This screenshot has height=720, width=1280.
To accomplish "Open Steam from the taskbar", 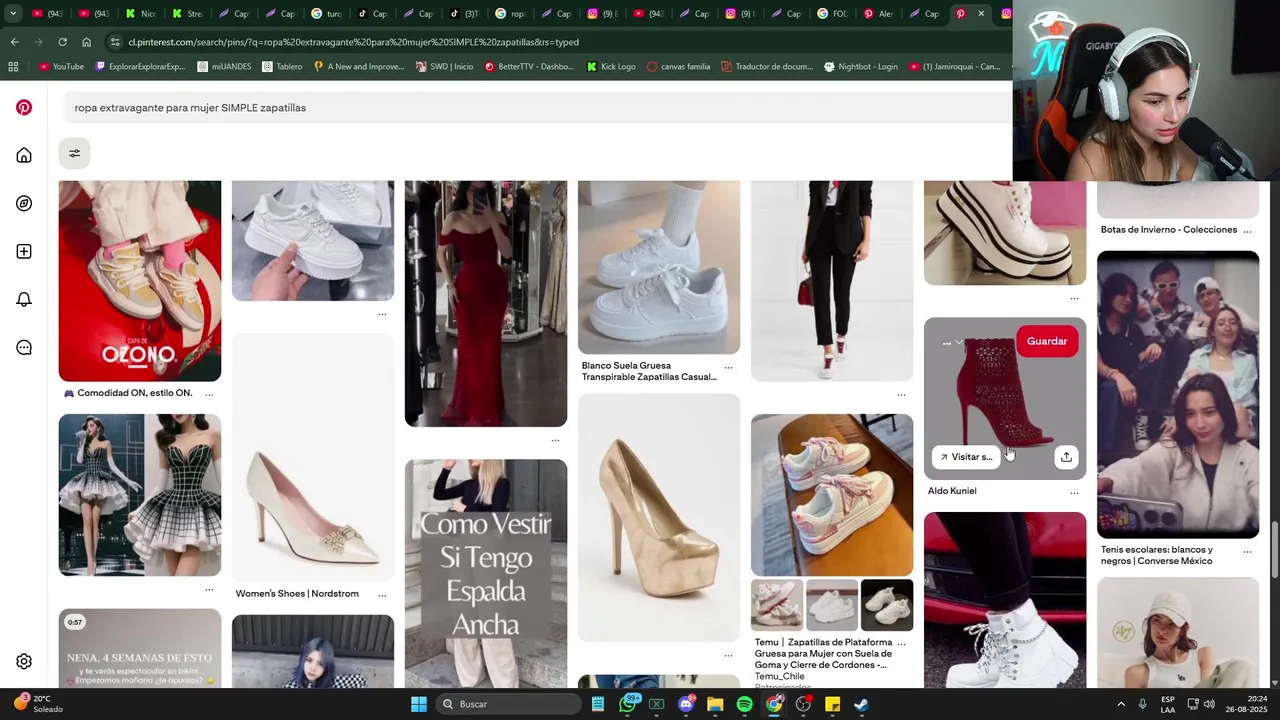I will point(861,704).
